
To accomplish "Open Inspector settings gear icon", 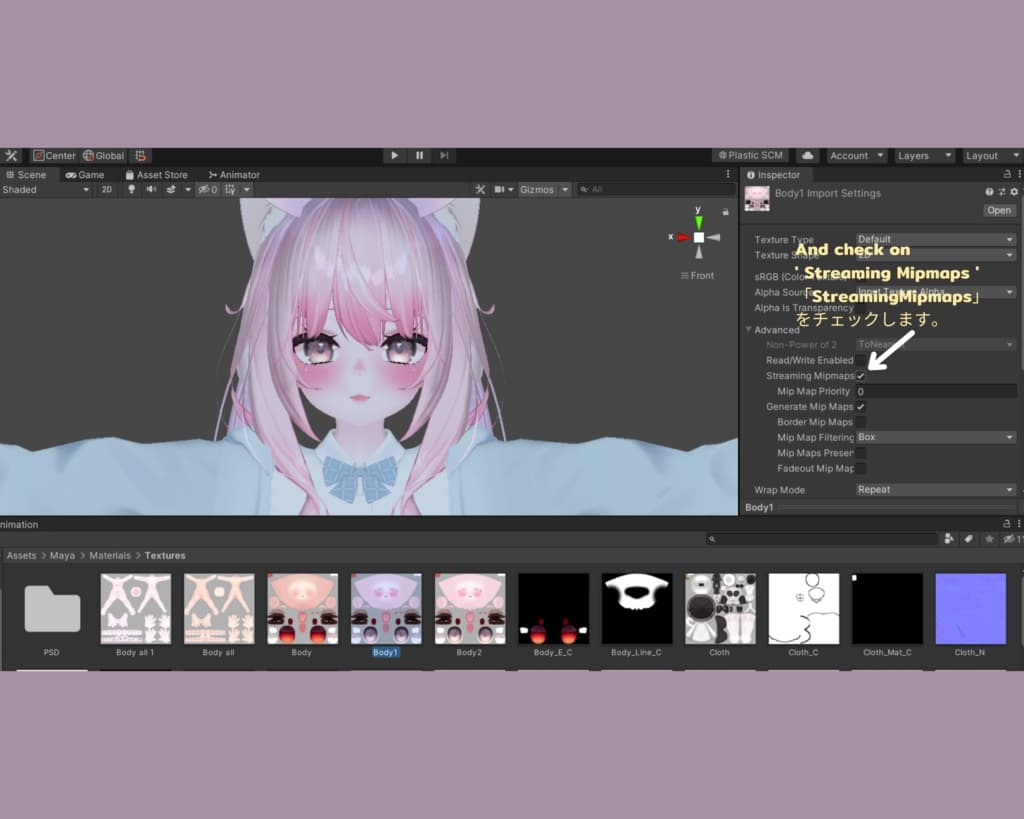I will [x=1014, y=192].
